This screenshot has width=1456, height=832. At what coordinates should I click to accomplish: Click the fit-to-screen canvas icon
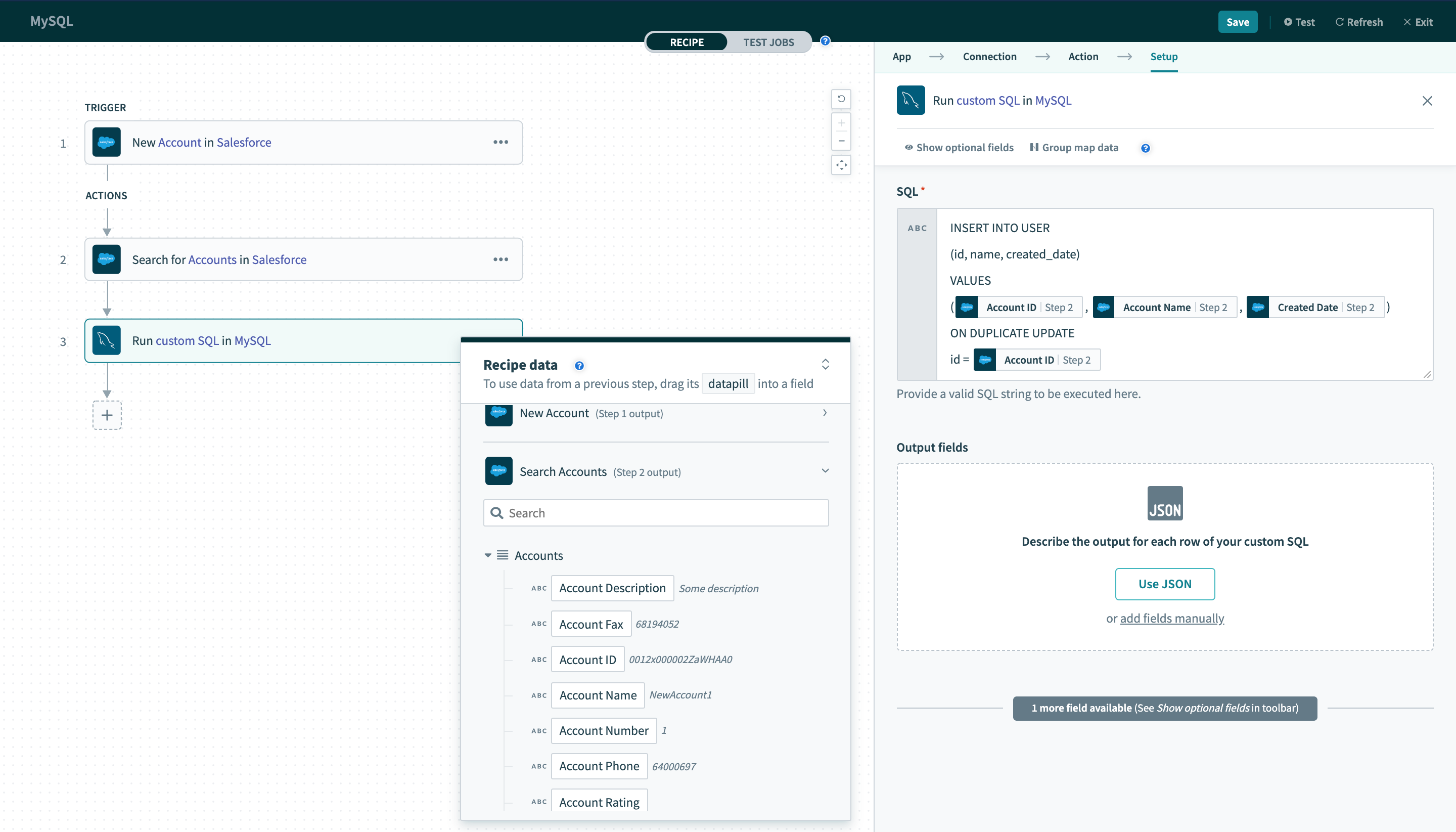click(x=841, y=165)
